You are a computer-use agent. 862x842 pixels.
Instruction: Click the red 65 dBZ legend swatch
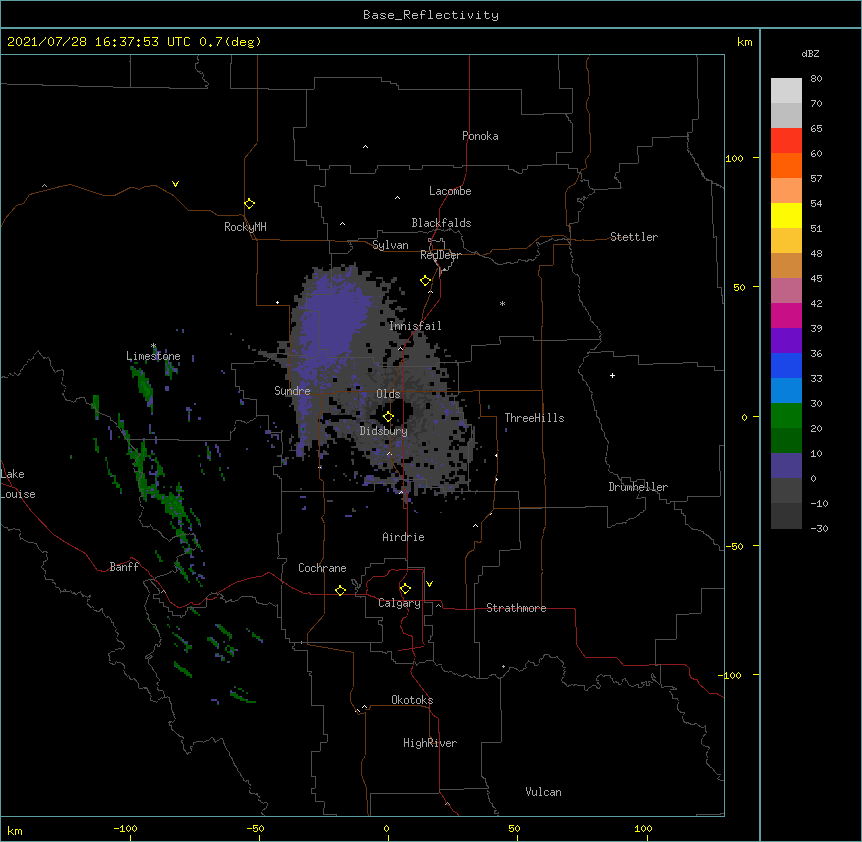tap(786, 140)
